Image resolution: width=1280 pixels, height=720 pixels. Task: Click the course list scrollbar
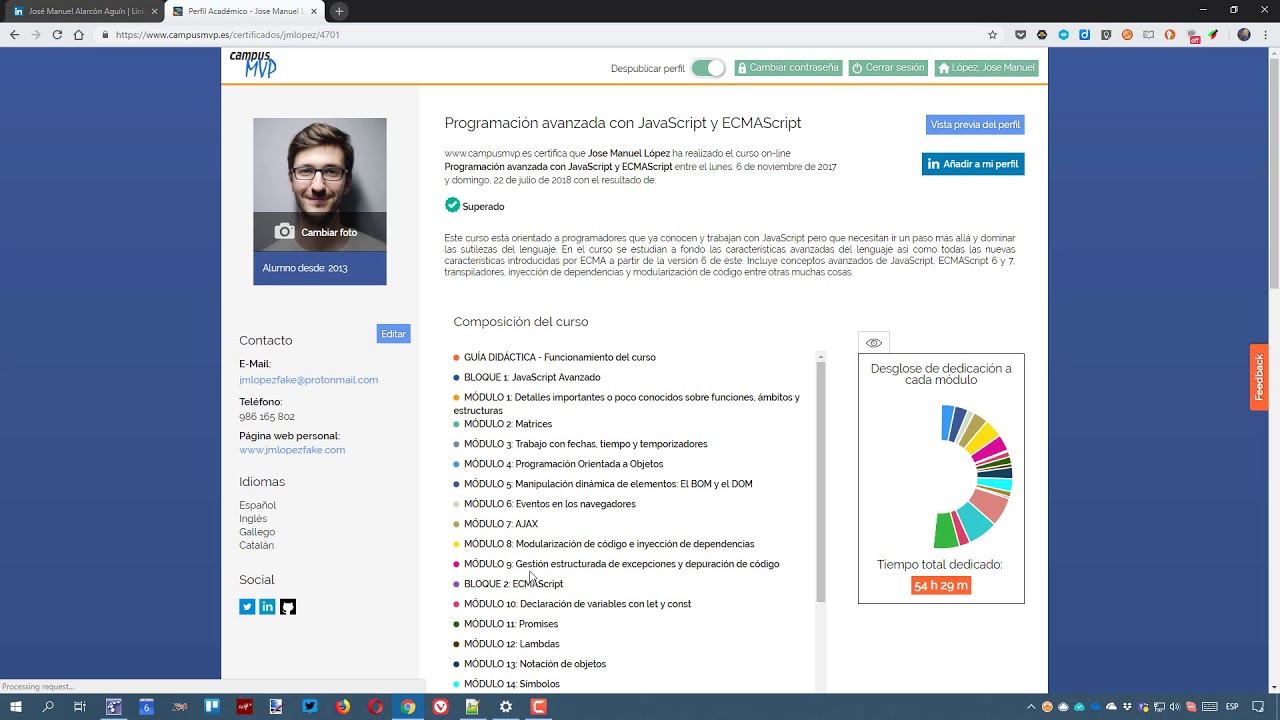click(x=821, y=480)
